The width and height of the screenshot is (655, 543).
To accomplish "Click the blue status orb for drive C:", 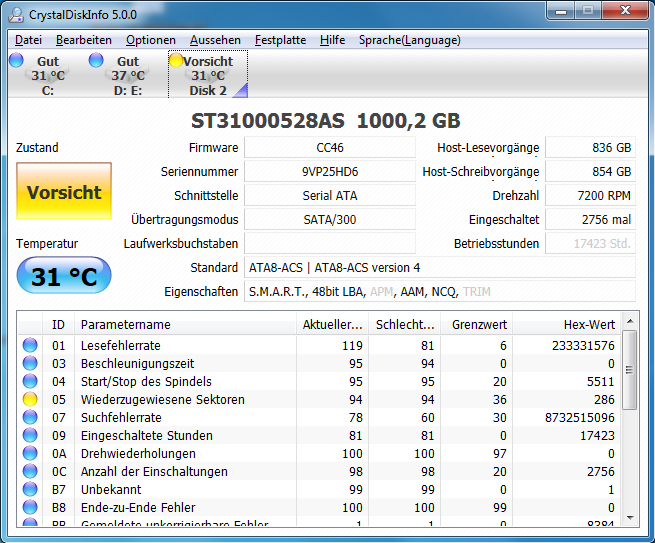I will pyautogui.click(x=16, y=60).
